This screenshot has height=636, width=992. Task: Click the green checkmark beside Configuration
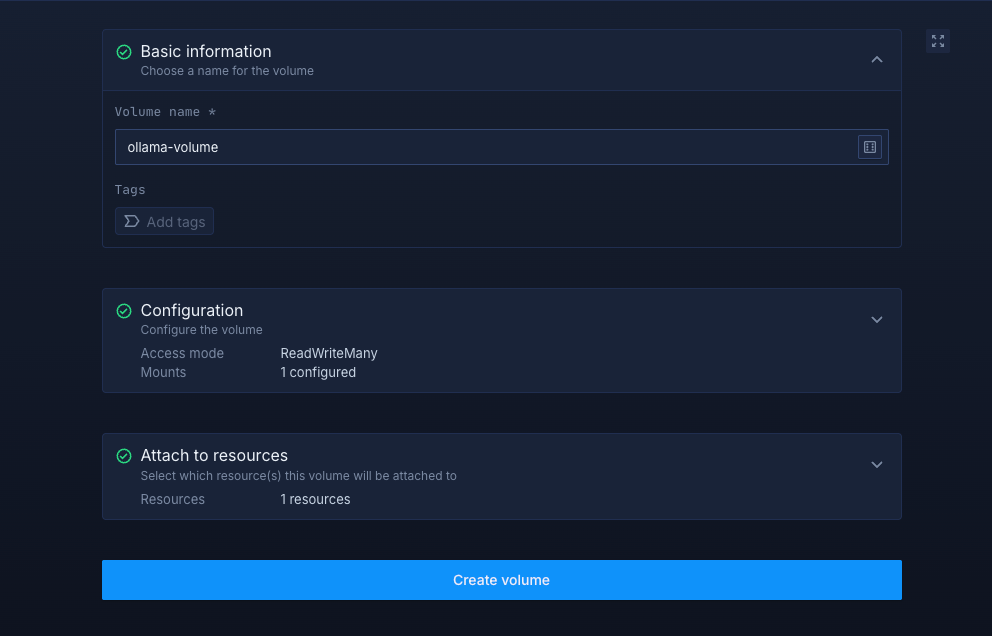[124, 311]
